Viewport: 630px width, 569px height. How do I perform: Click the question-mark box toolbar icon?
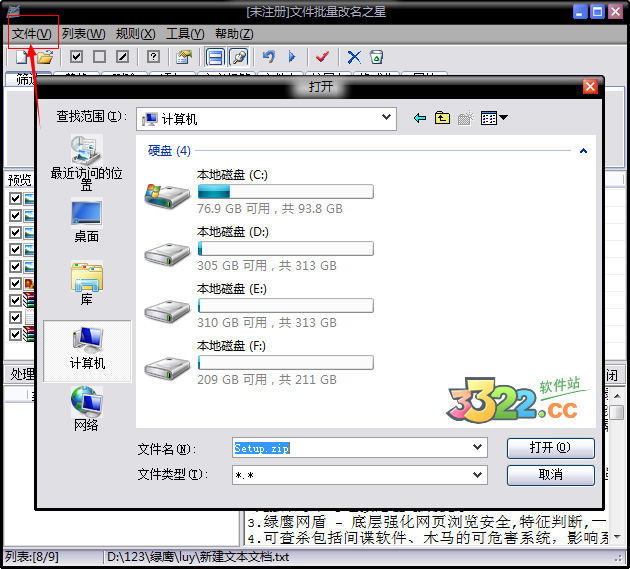(x=153, y=57)
